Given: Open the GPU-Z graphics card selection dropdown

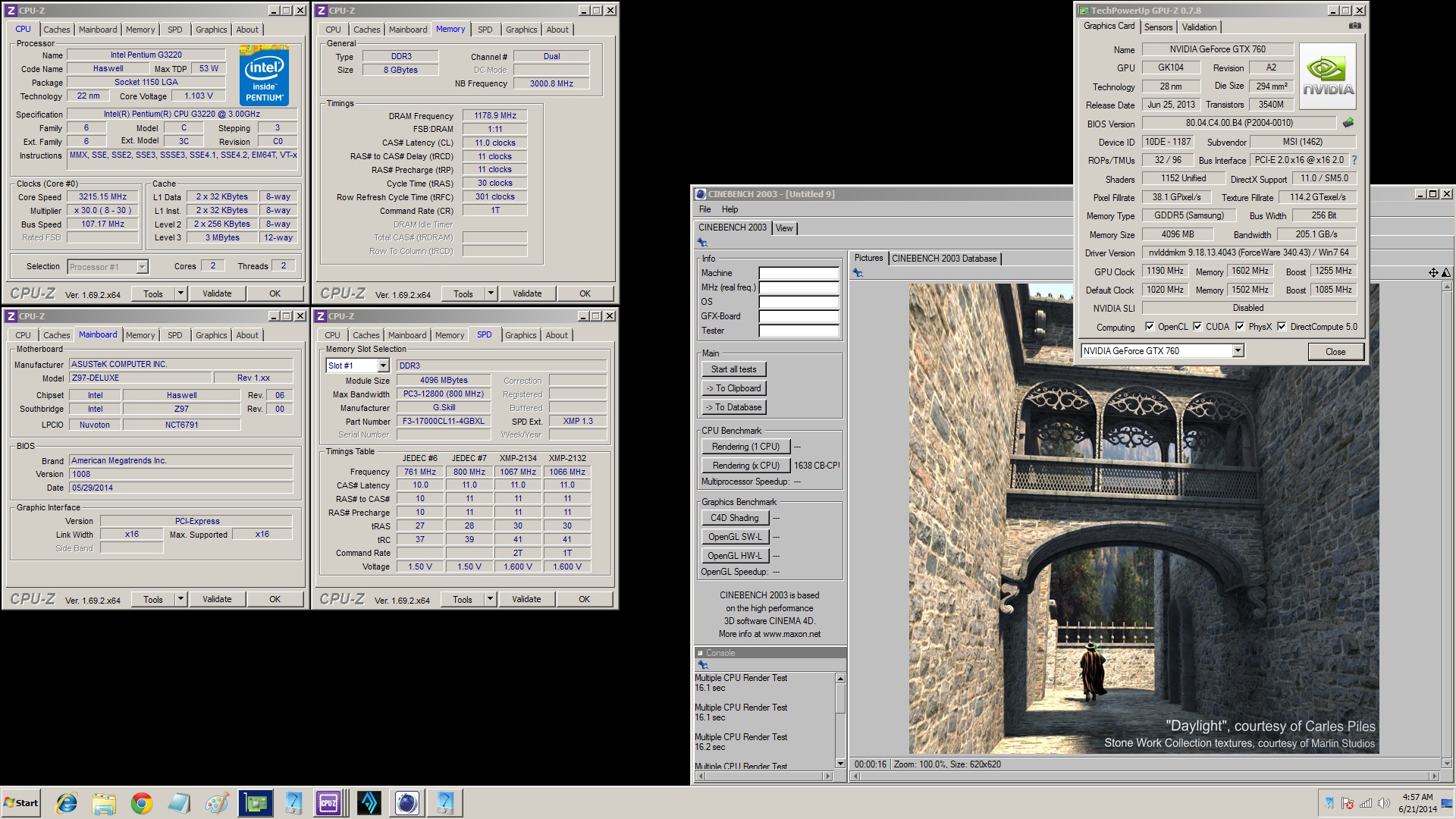Looking at the screenshot, I should tap(1238, 351).
